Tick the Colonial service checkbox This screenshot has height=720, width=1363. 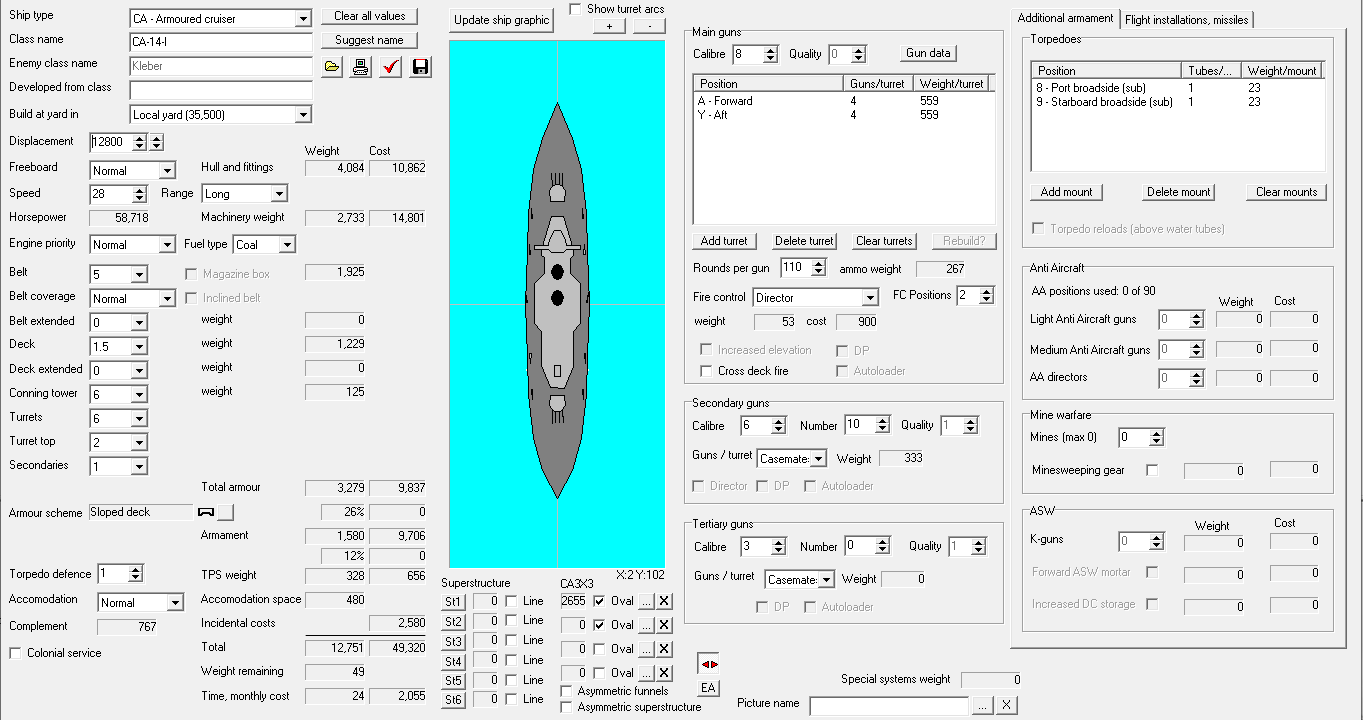point(16,653)
